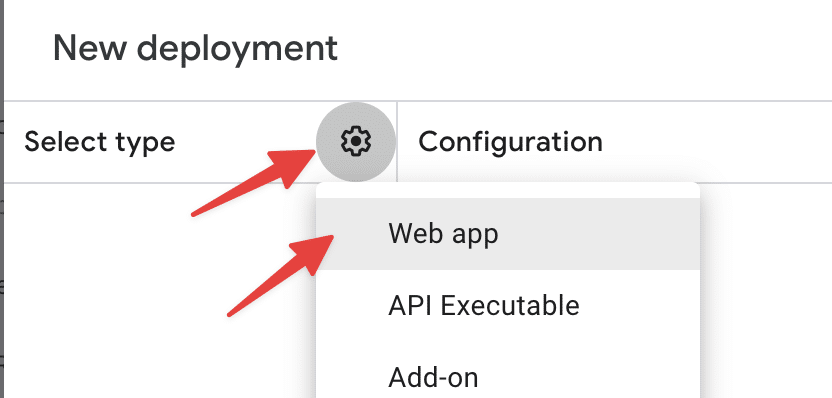Click the top padding of the deployment type menu
The image size is (832, 398).
click(x=508, y=191)
